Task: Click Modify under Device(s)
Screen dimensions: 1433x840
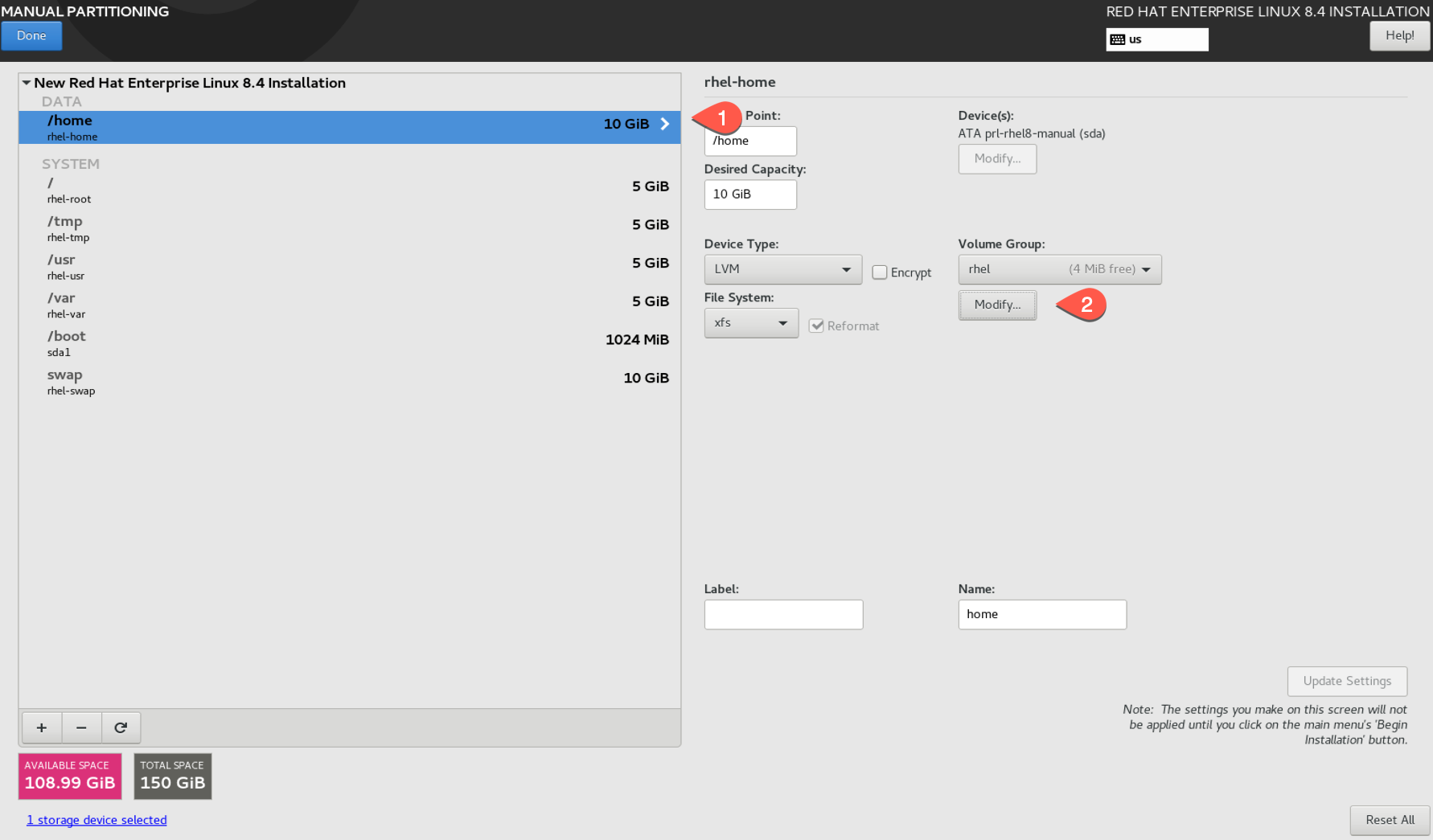Action: tap(997, 158)
